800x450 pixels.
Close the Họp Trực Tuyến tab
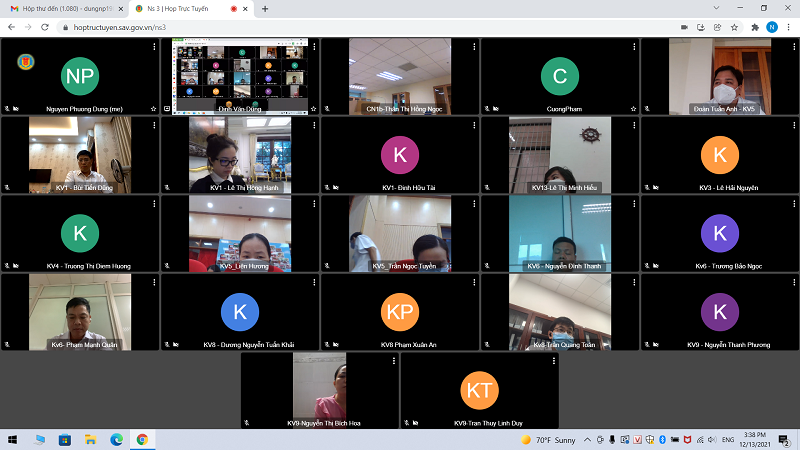(x=245, y=9)
